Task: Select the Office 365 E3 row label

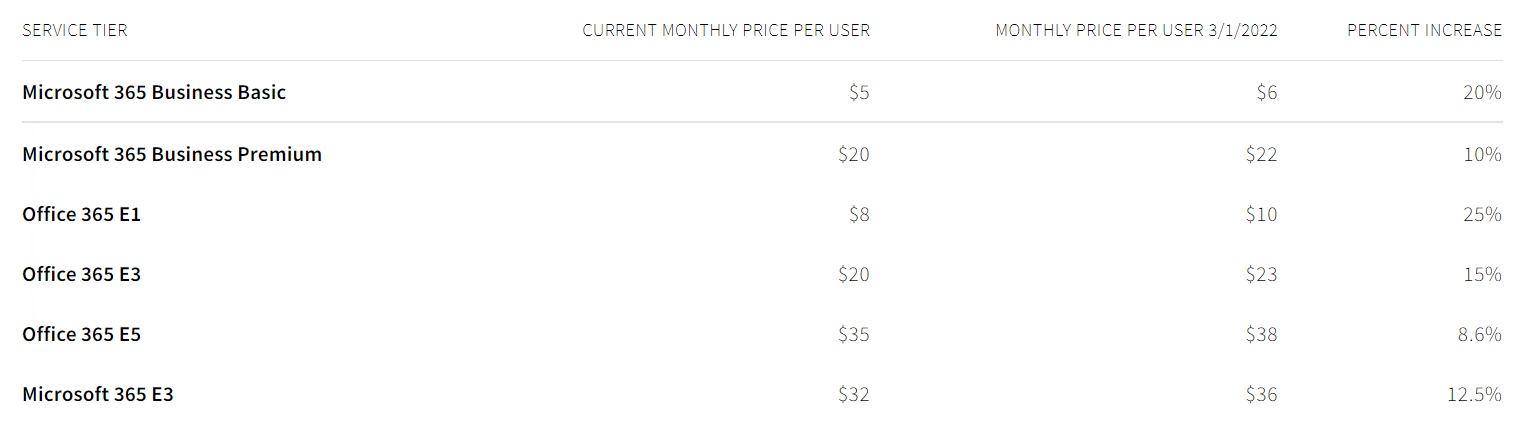Action: (82, 274)
